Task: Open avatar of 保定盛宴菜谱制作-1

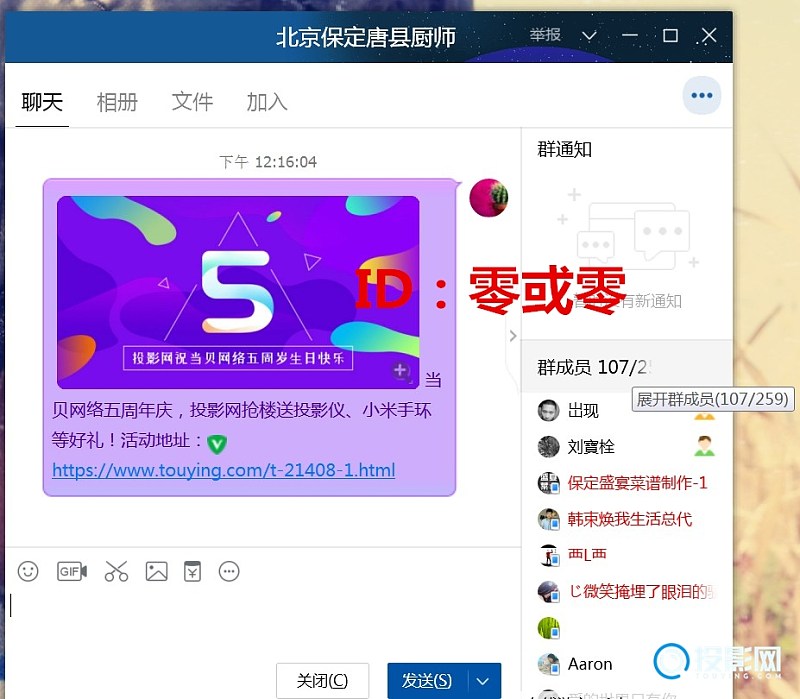Action: pos(548,483)
